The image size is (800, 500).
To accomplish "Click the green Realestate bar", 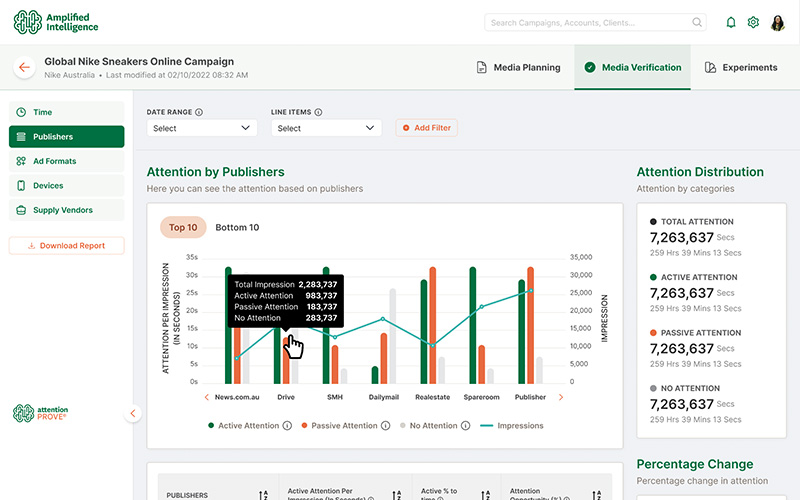I will click(x=423, y=332).
